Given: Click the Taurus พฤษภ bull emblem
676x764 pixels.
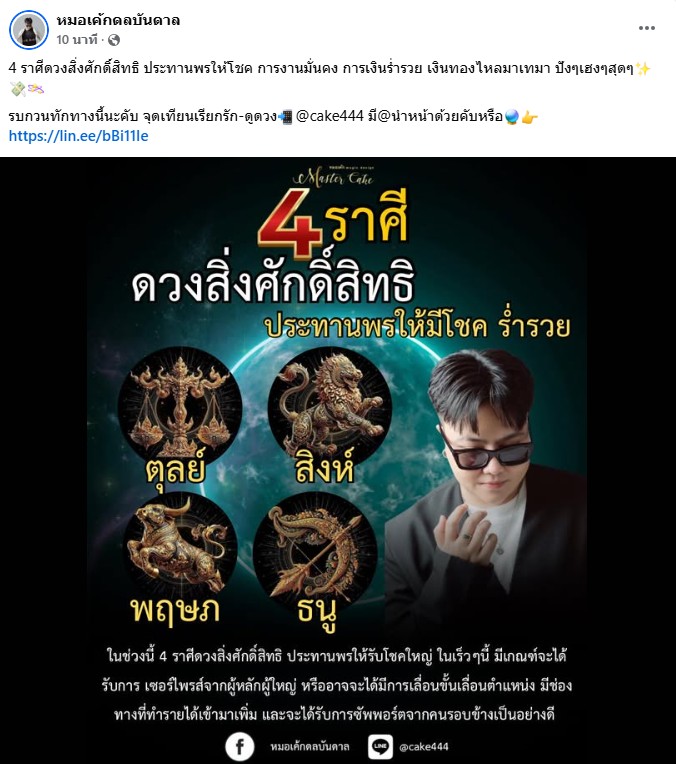Looking at the screenshot, I should [180, 550].
